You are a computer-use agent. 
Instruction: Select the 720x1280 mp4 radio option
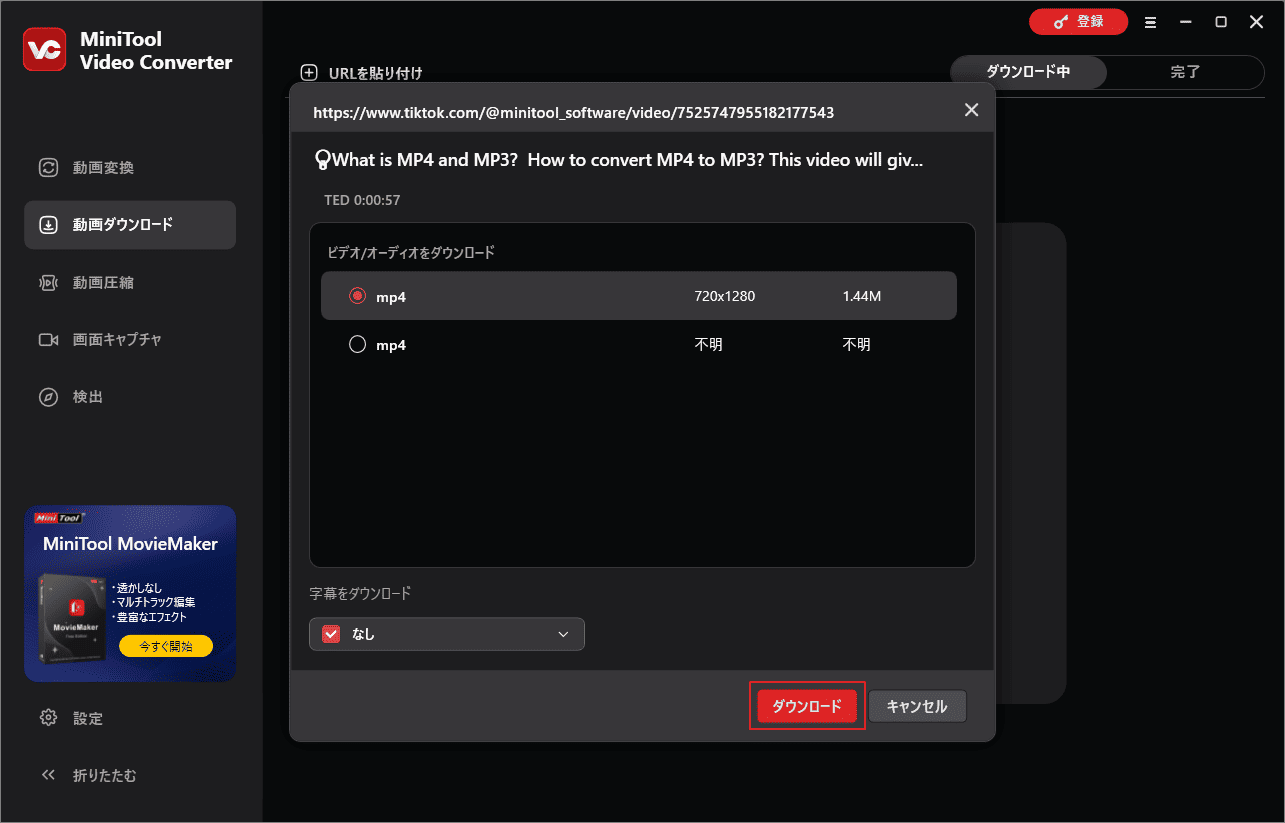click(357, 296)
